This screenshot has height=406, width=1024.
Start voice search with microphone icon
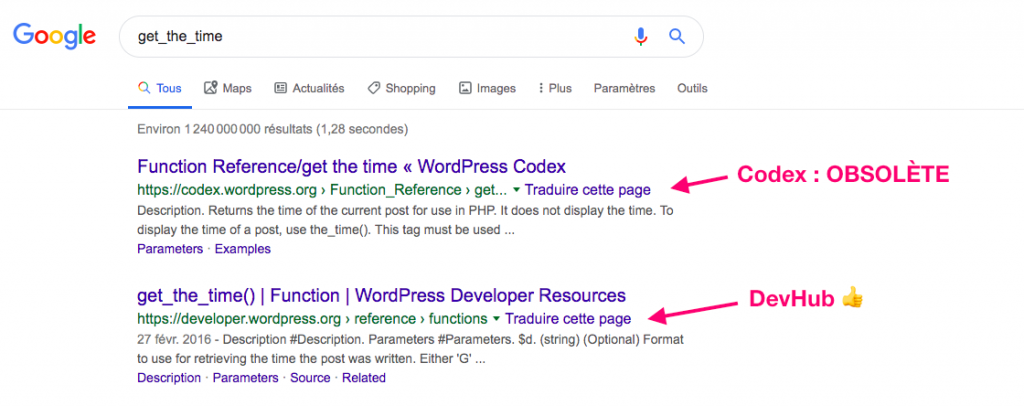[641, 37]
